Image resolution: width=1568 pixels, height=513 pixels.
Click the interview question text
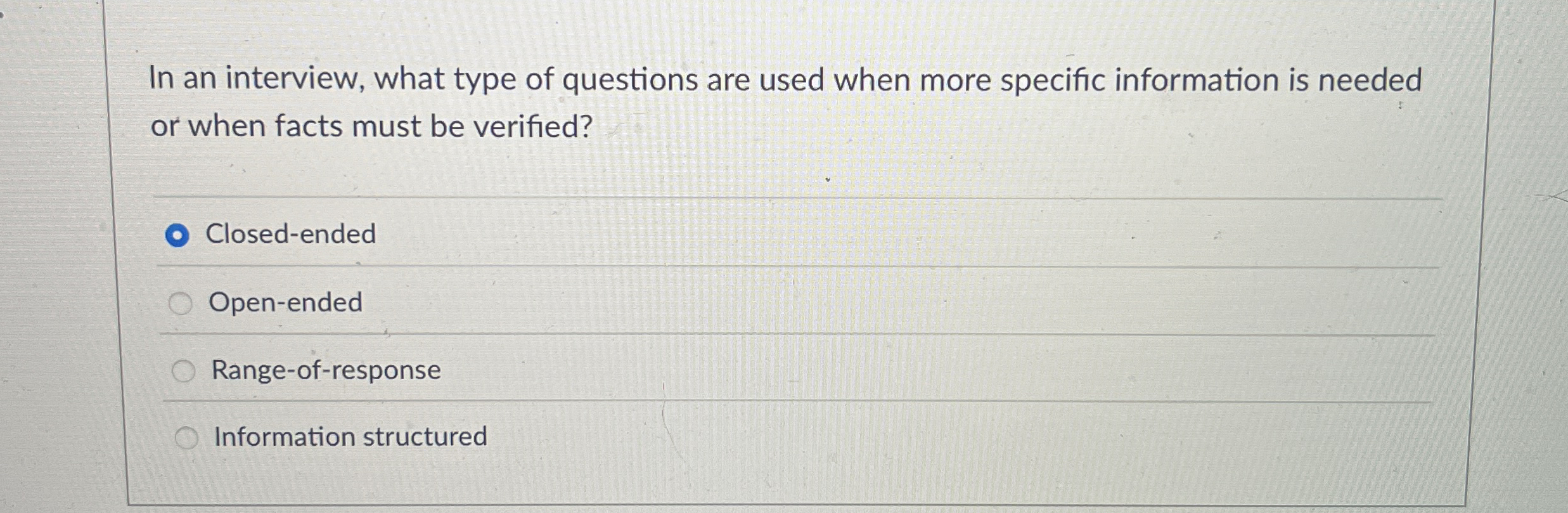click(761, 101)
